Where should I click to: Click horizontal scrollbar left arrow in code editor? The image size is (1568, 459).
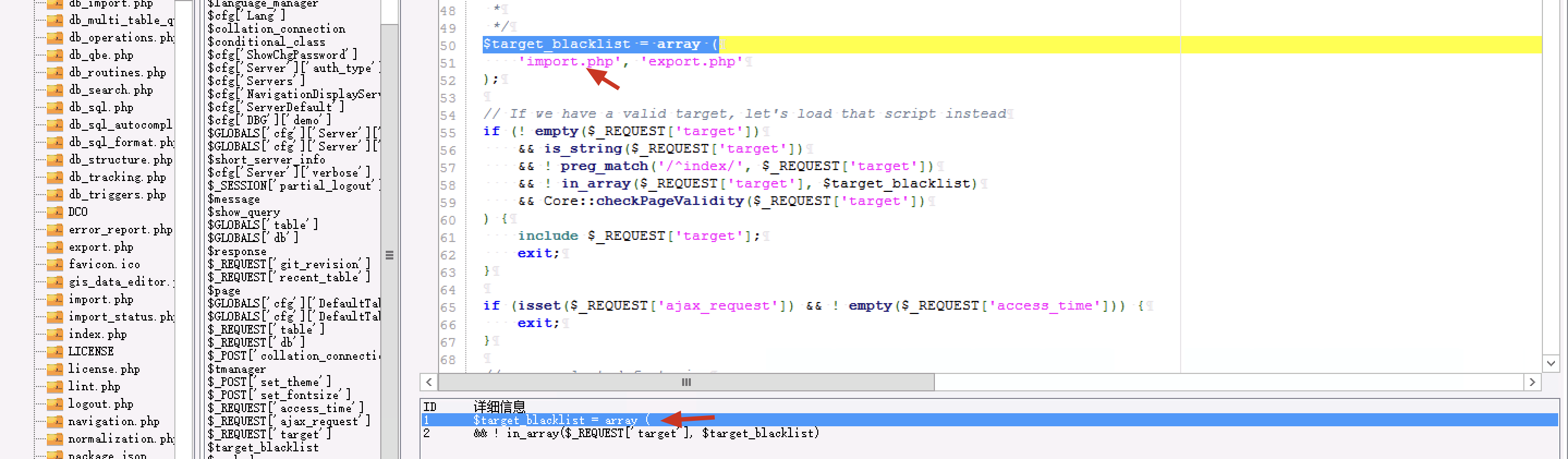point(429,382)
